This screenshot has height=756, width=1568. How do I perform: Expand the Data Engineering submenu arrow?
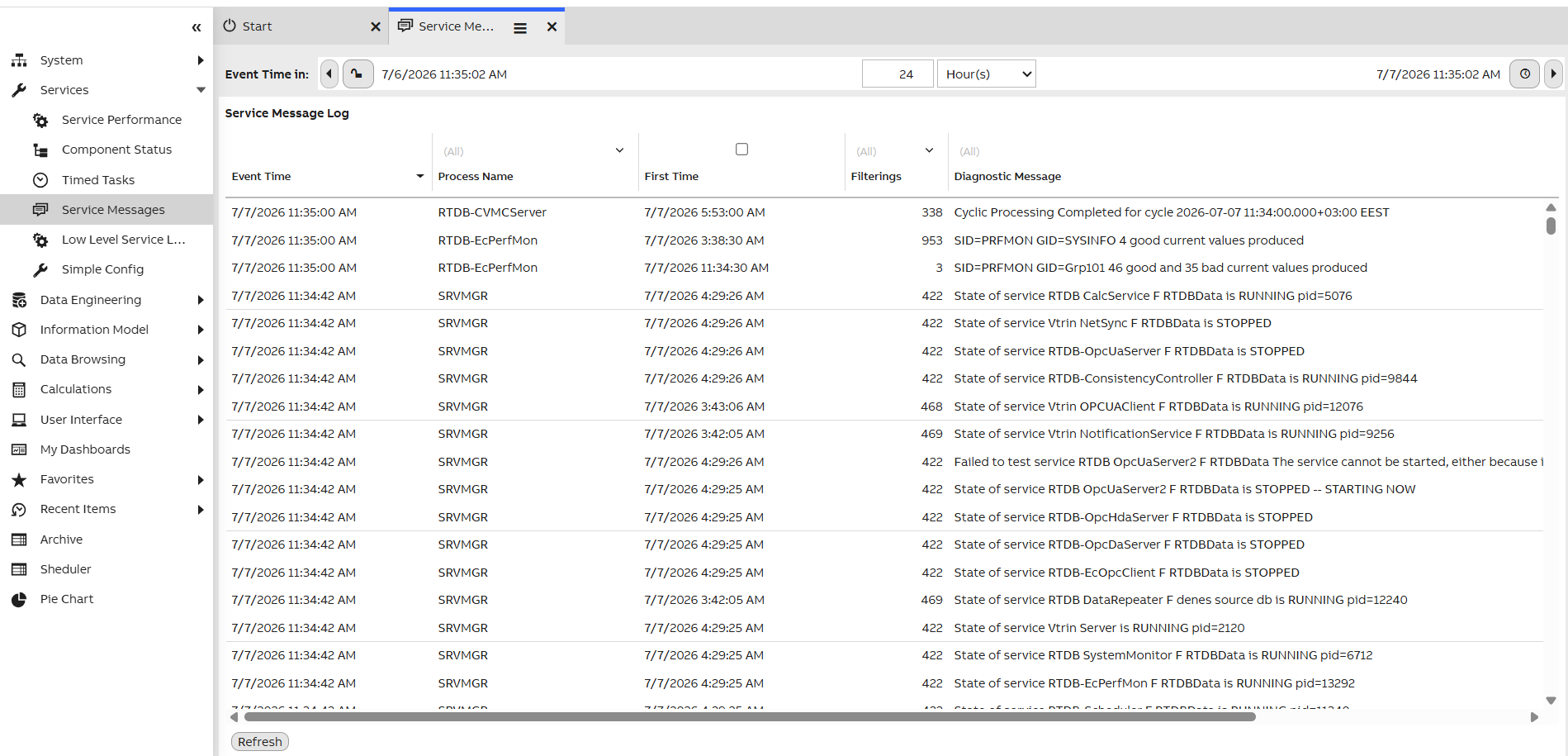tap(201, 300)
